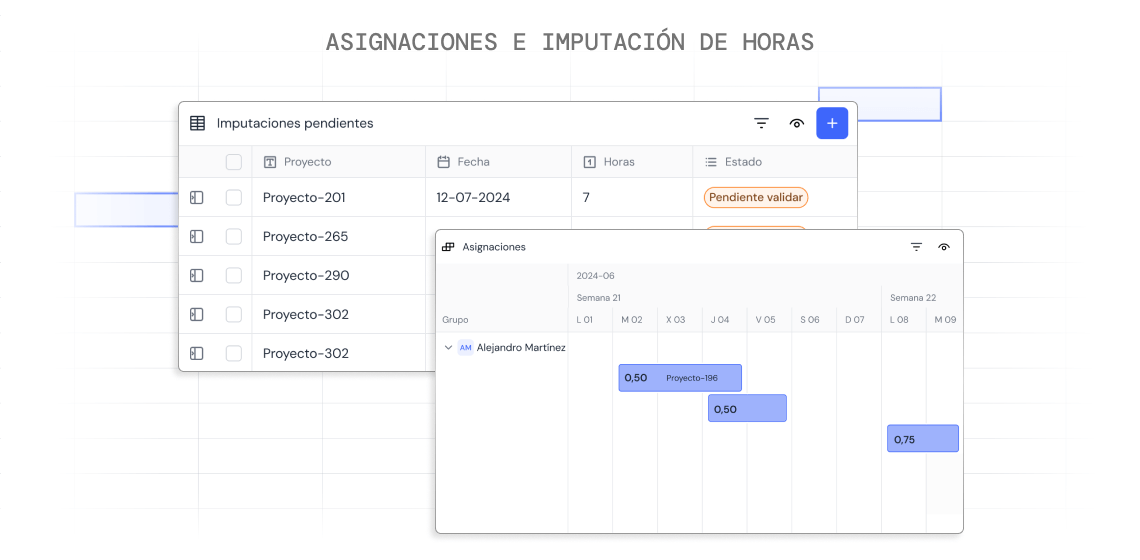Image resolution: width=1140 pixels, height=560 pixels.
Task: Click the table icon beside Imputaciones pendientes
Action: tap(197, 123)
